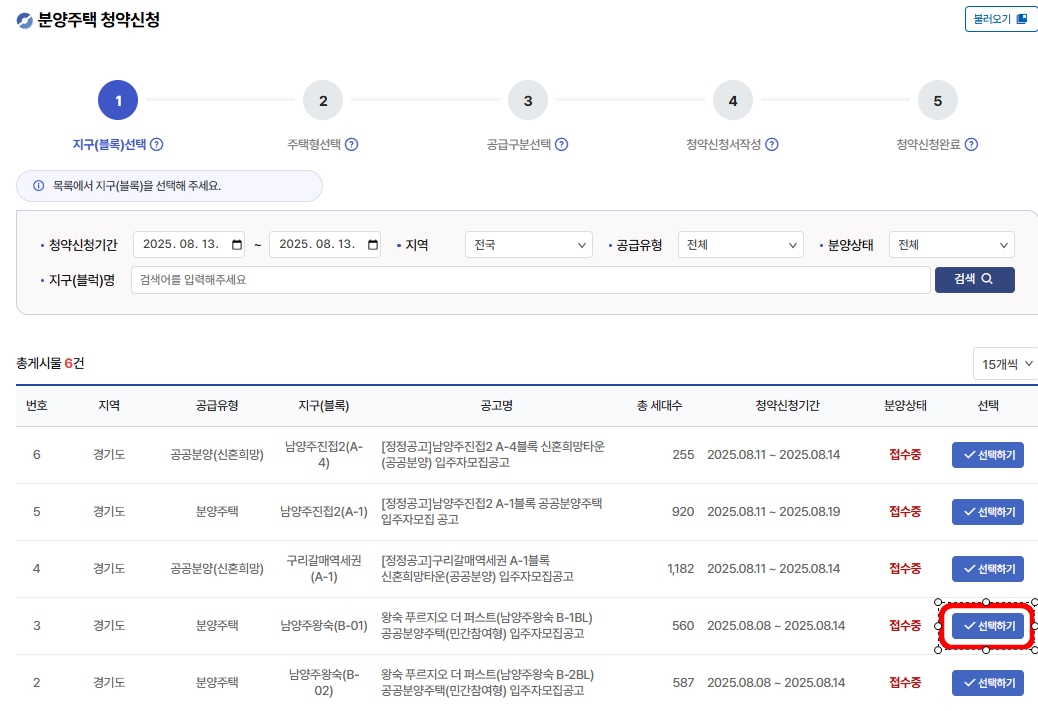Screen dimensions: 1038x711
Task: Click announcement title 왕숙 푸르지오 더 퍼스트 B-1BL
Action: (487, 626)
